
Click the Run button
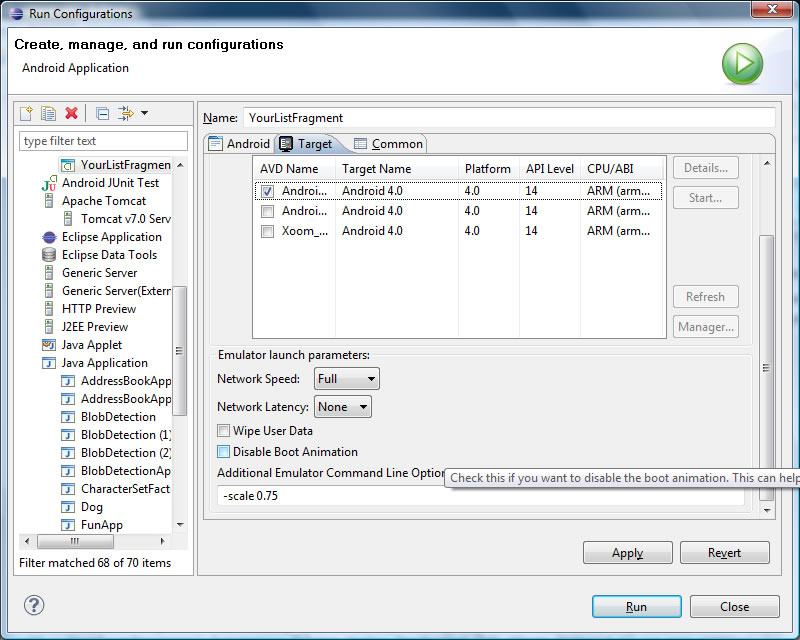point(636,606)
